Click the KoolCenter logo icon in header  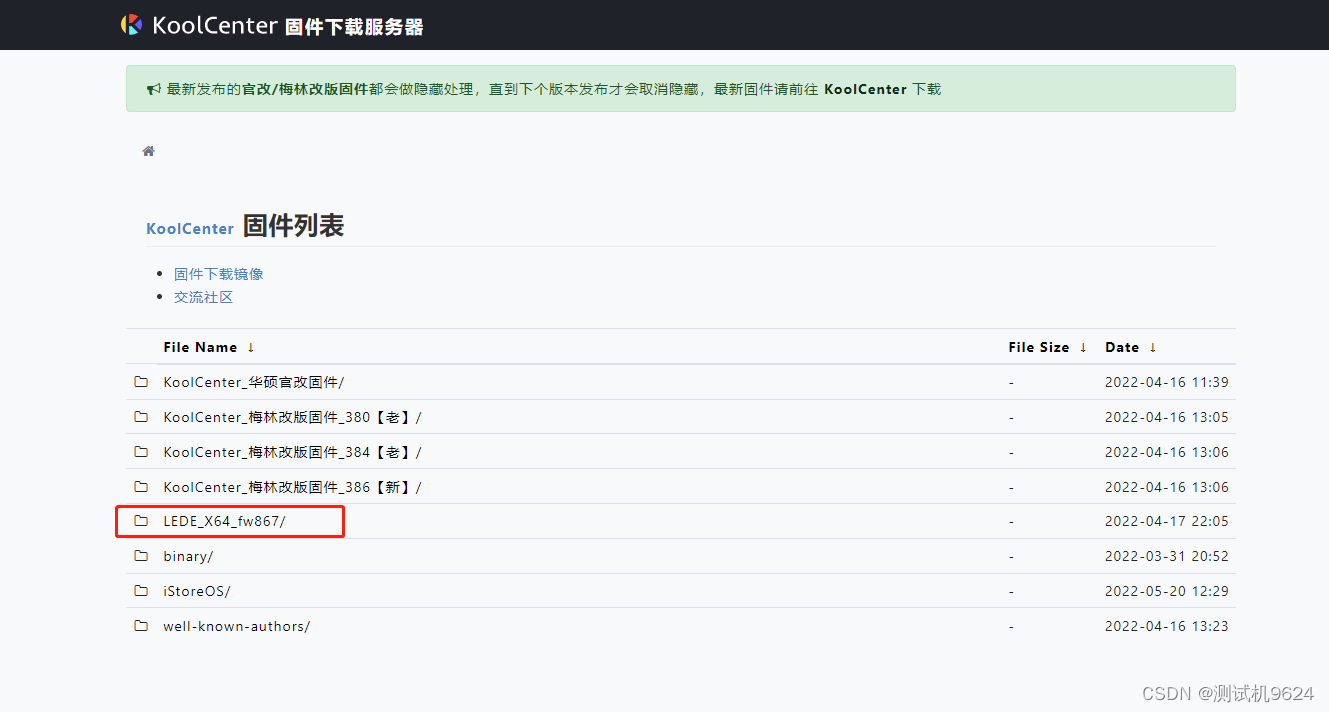(131, 25)
